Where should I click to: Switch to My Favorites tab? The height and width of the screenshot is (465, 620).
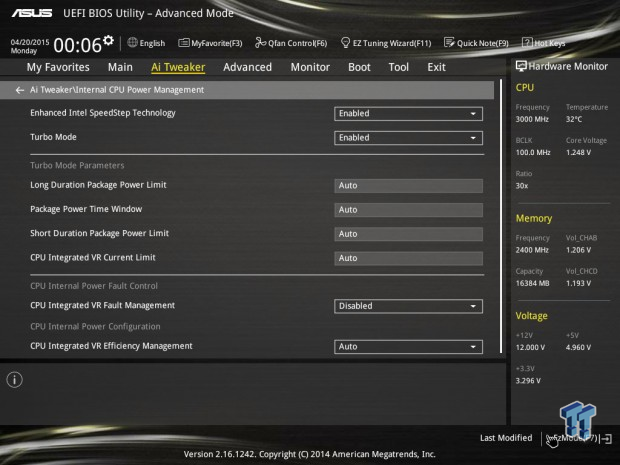58,67
